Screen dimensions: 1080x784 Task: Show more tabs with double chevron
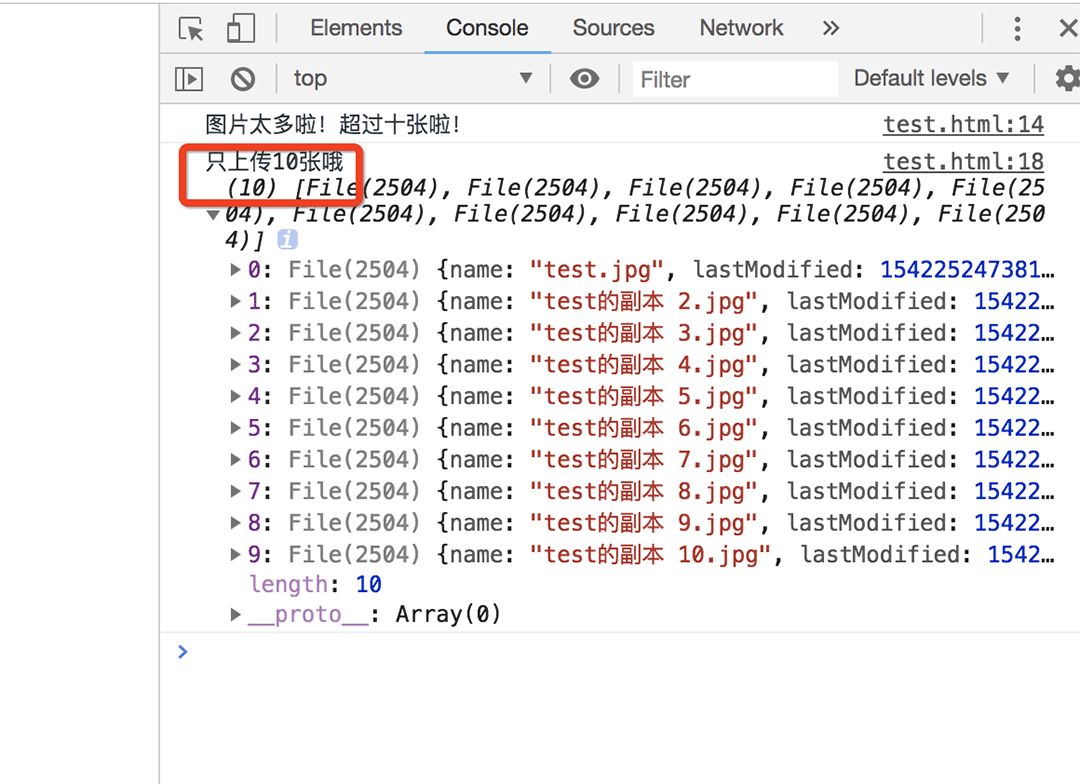[831, 28]
